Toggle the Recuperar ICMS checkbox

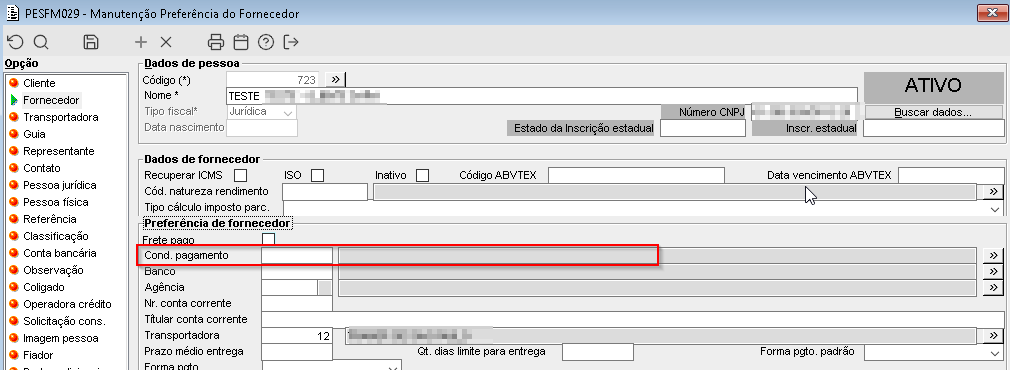point(240,175)
